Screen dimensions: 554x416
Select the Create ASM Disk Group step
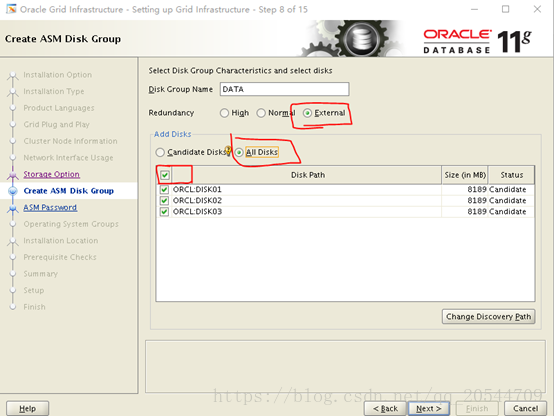click(69, 191)
